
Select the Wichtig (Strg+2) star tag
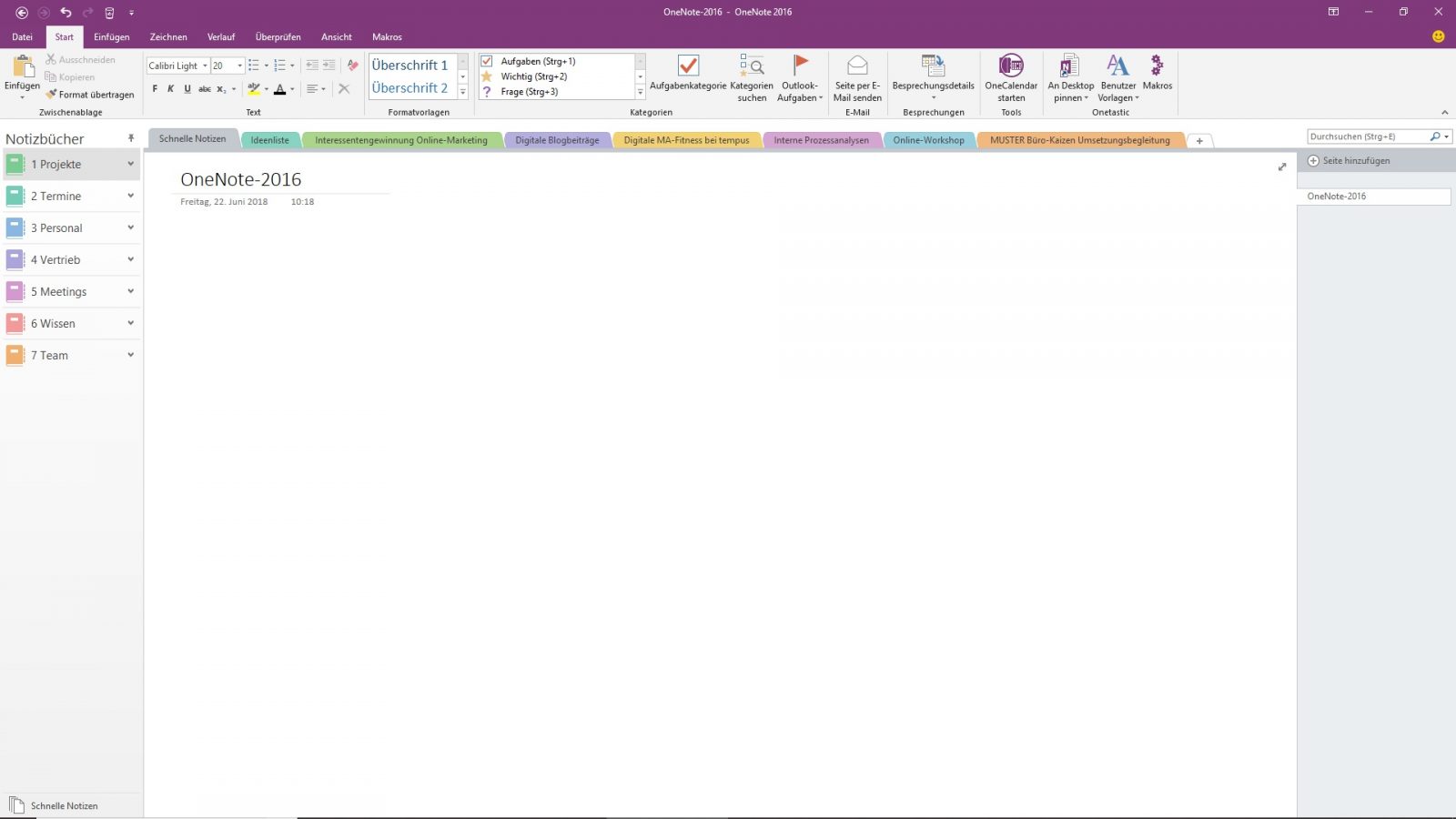487,76
